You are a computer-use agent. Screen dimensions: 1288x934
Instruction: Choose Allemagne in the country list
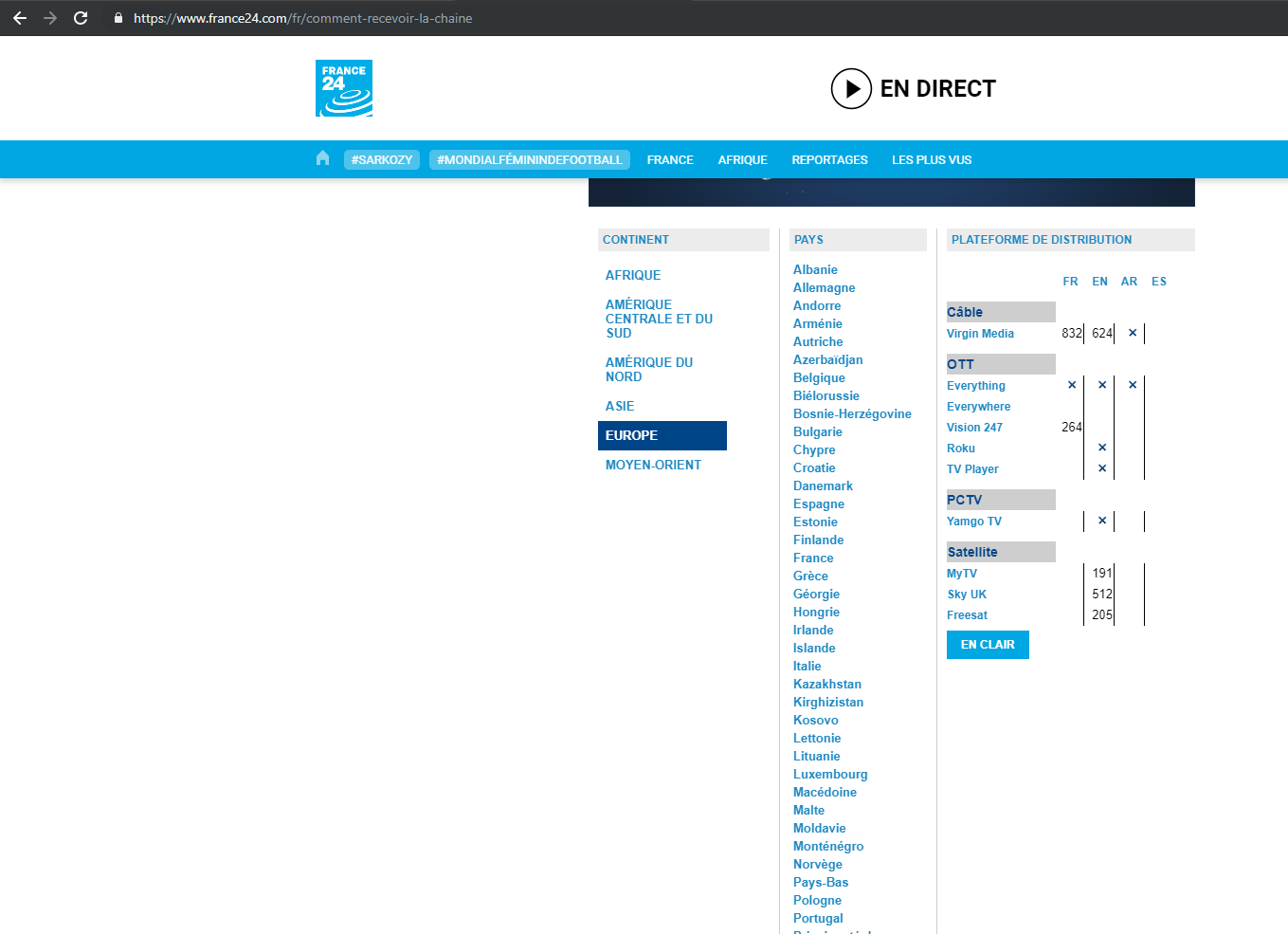point(824,287)
